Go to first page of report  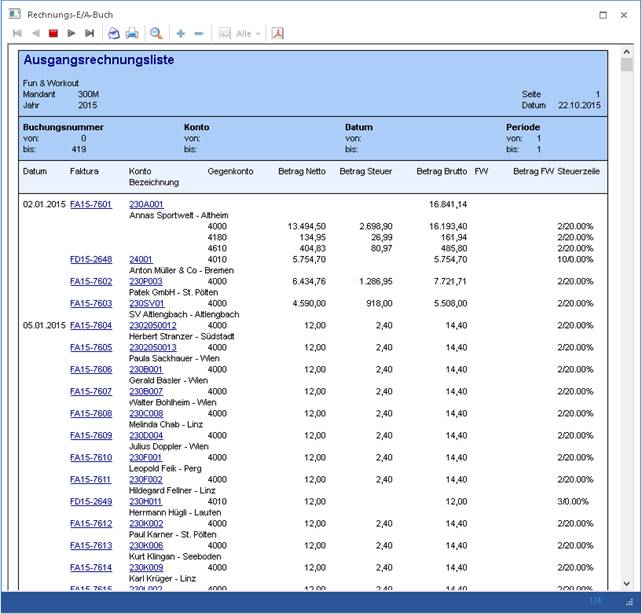point(17,33)
